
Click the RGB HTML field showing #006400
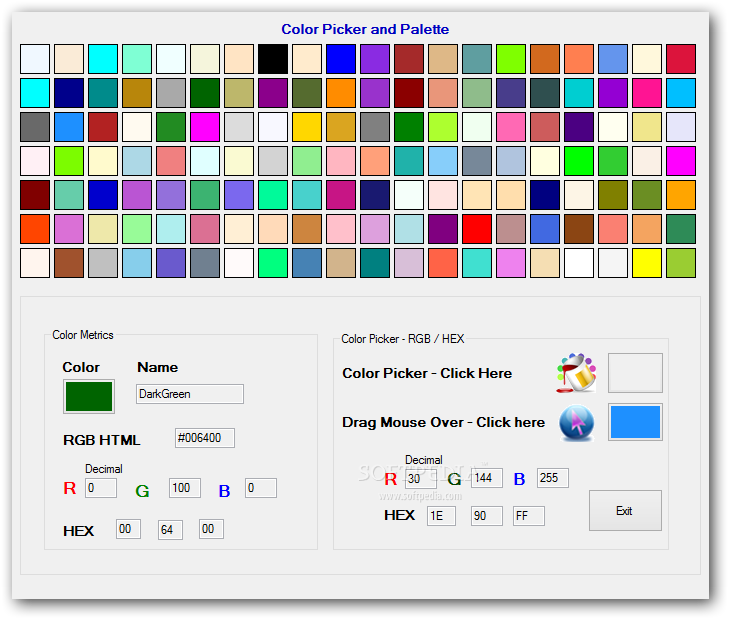205,438
